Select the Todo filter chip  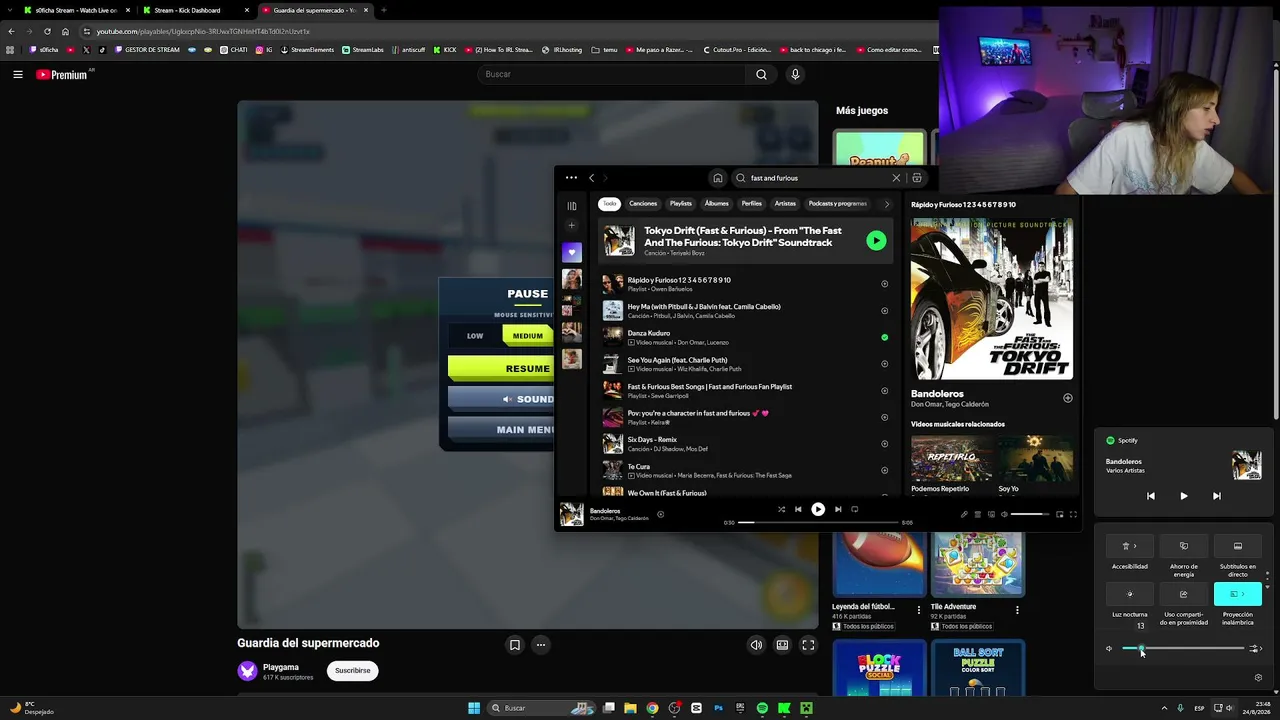click(609, 204)
